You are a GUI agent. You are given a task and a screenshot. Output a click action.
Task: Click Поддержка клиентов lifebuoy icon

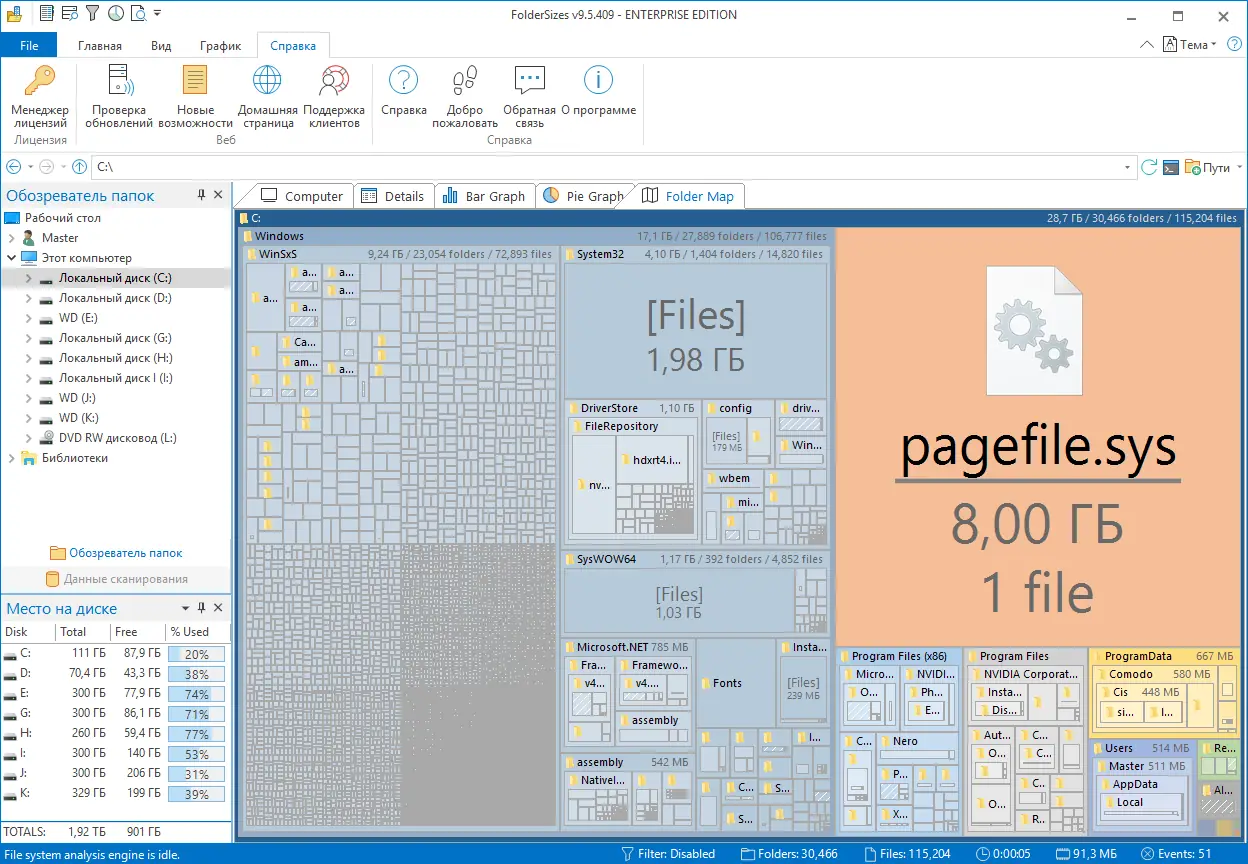[x=333, y=80]
